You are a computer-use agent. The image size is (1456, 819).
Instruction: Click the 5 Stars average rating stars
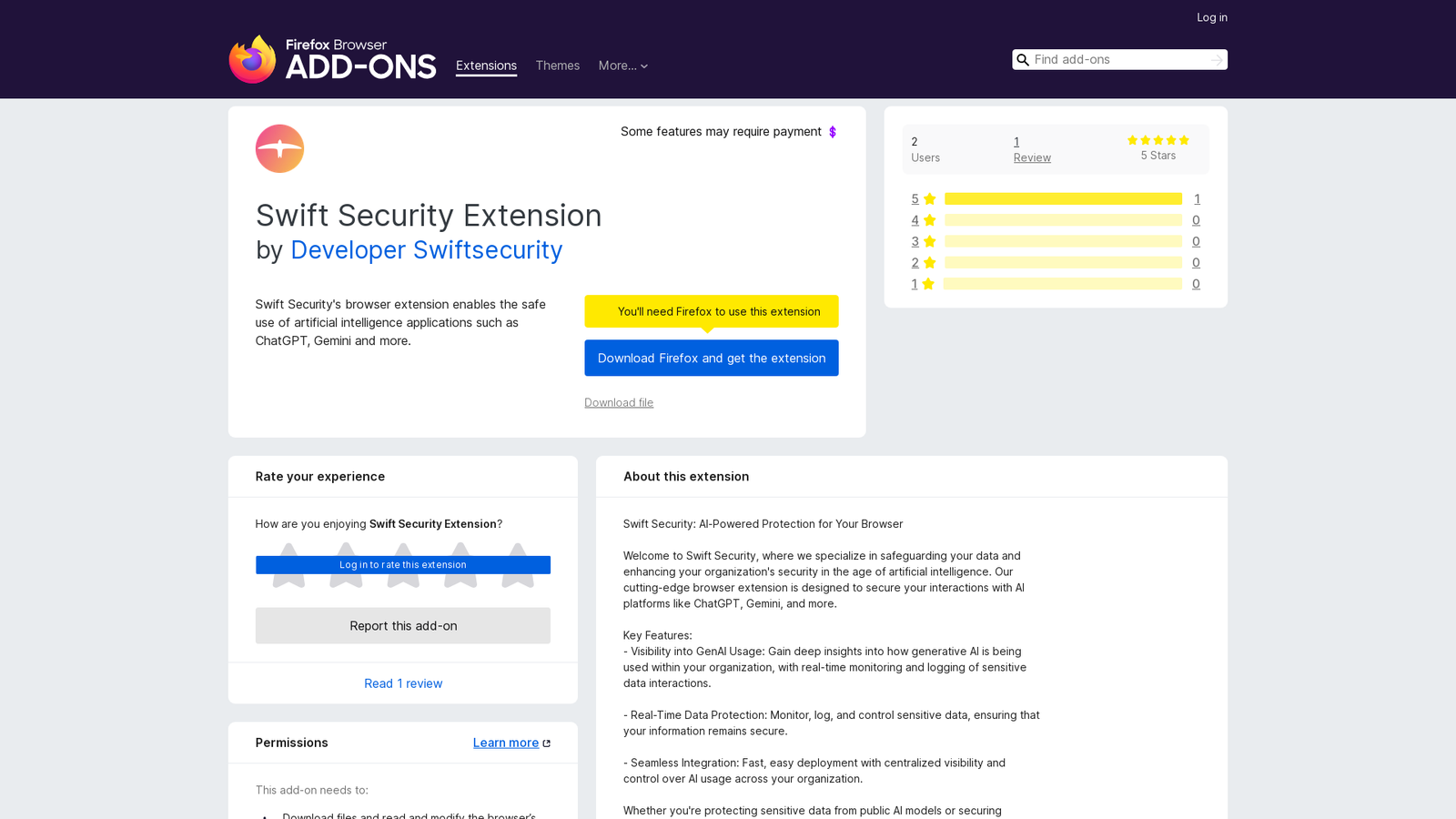pos(1158,140)
